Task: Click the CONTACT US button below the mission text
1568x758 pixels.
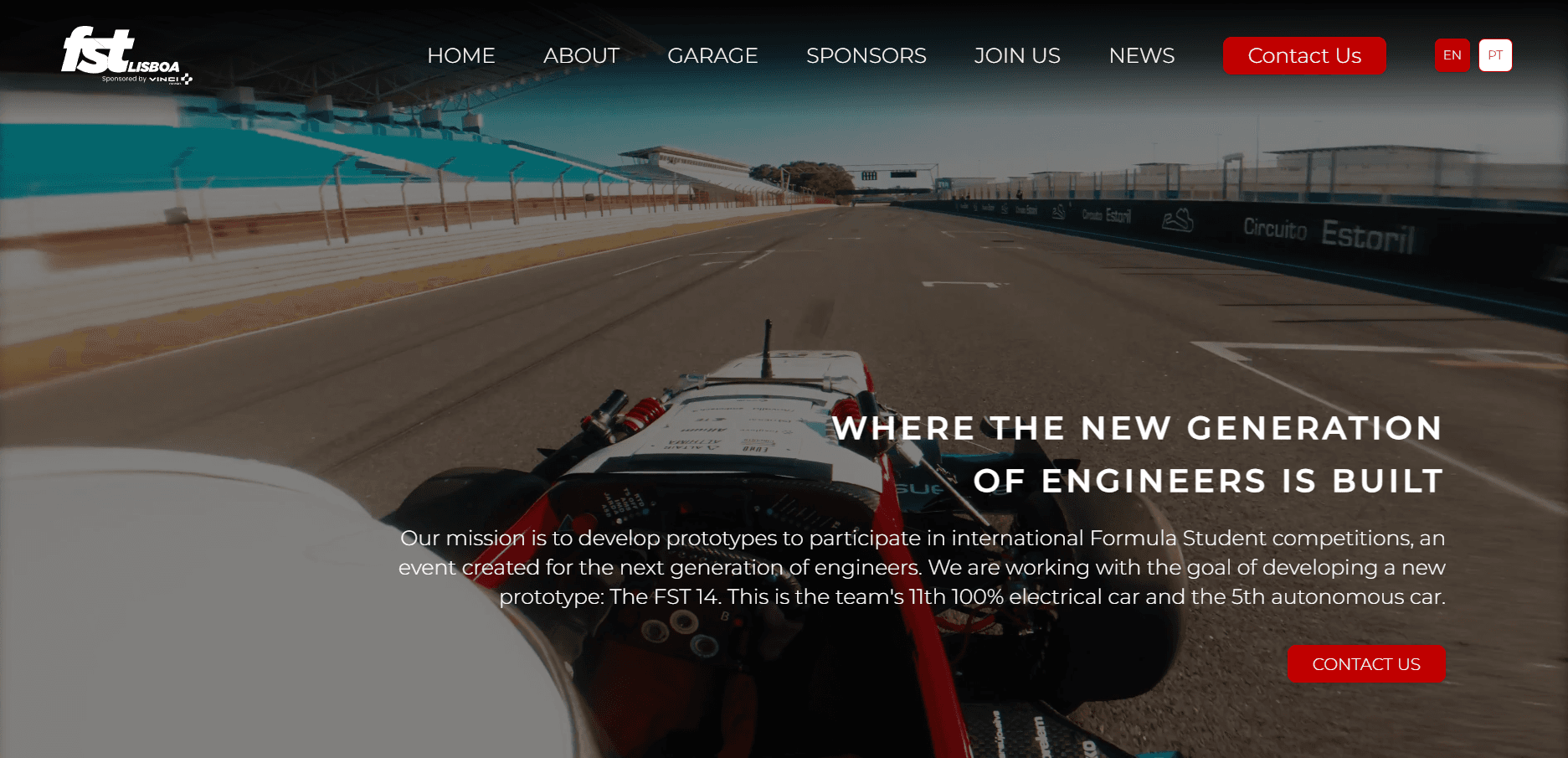Action: coord(1366,664)
